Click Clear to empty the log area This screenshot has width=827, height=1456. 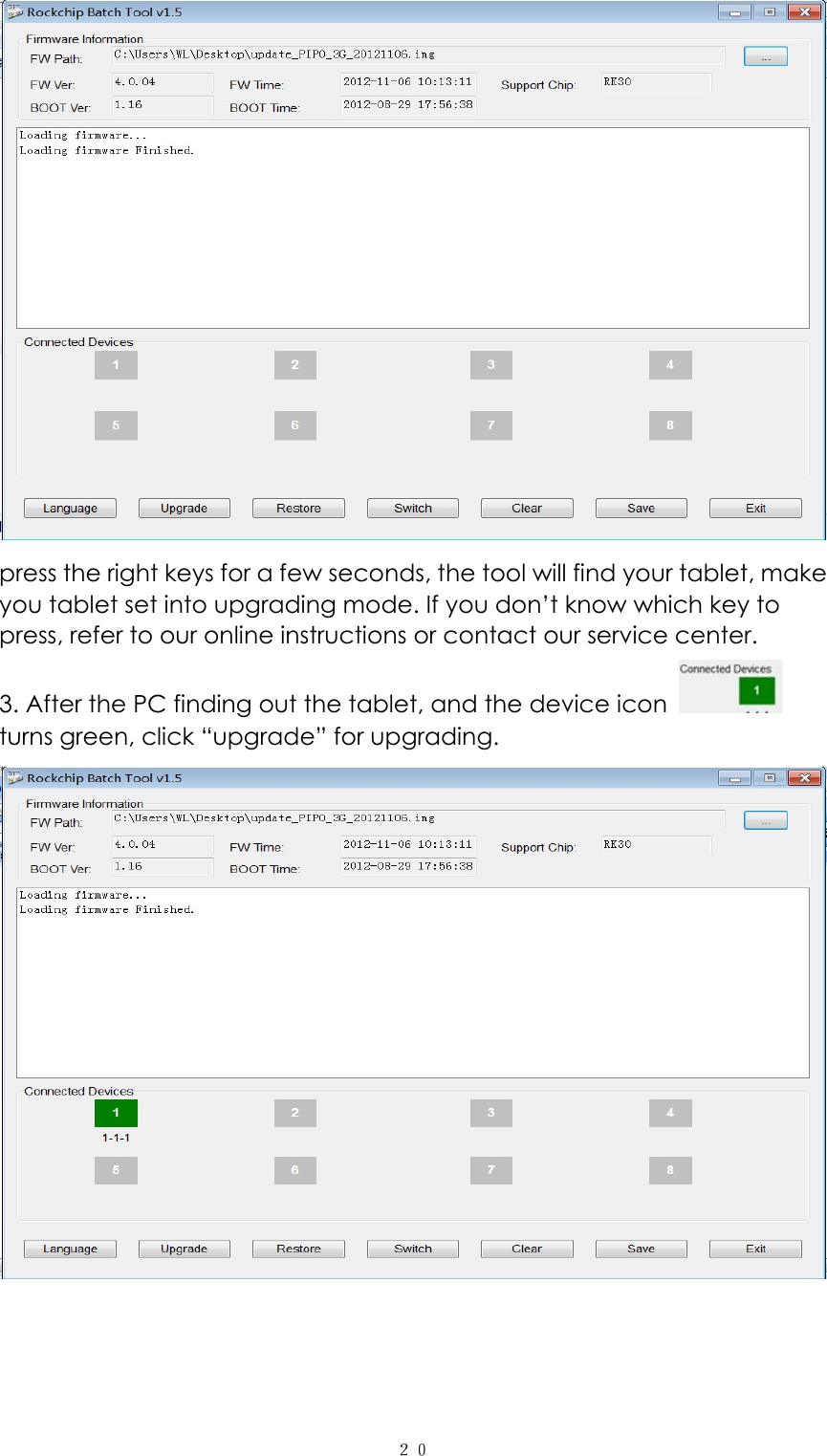click(x=526, y=508)
